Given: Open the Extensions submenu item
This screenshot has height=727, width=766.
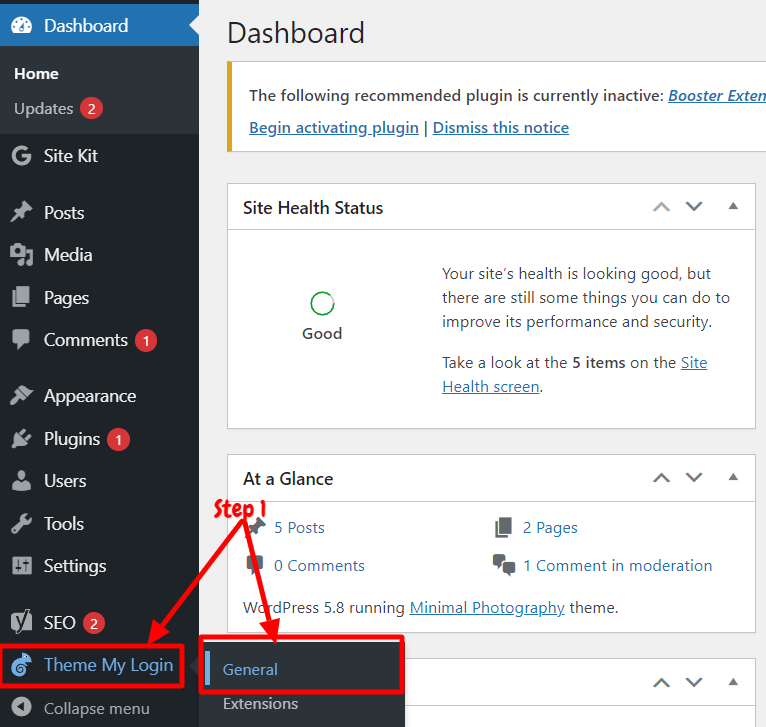Looking at the screenshot, I should tap(260, 704).
